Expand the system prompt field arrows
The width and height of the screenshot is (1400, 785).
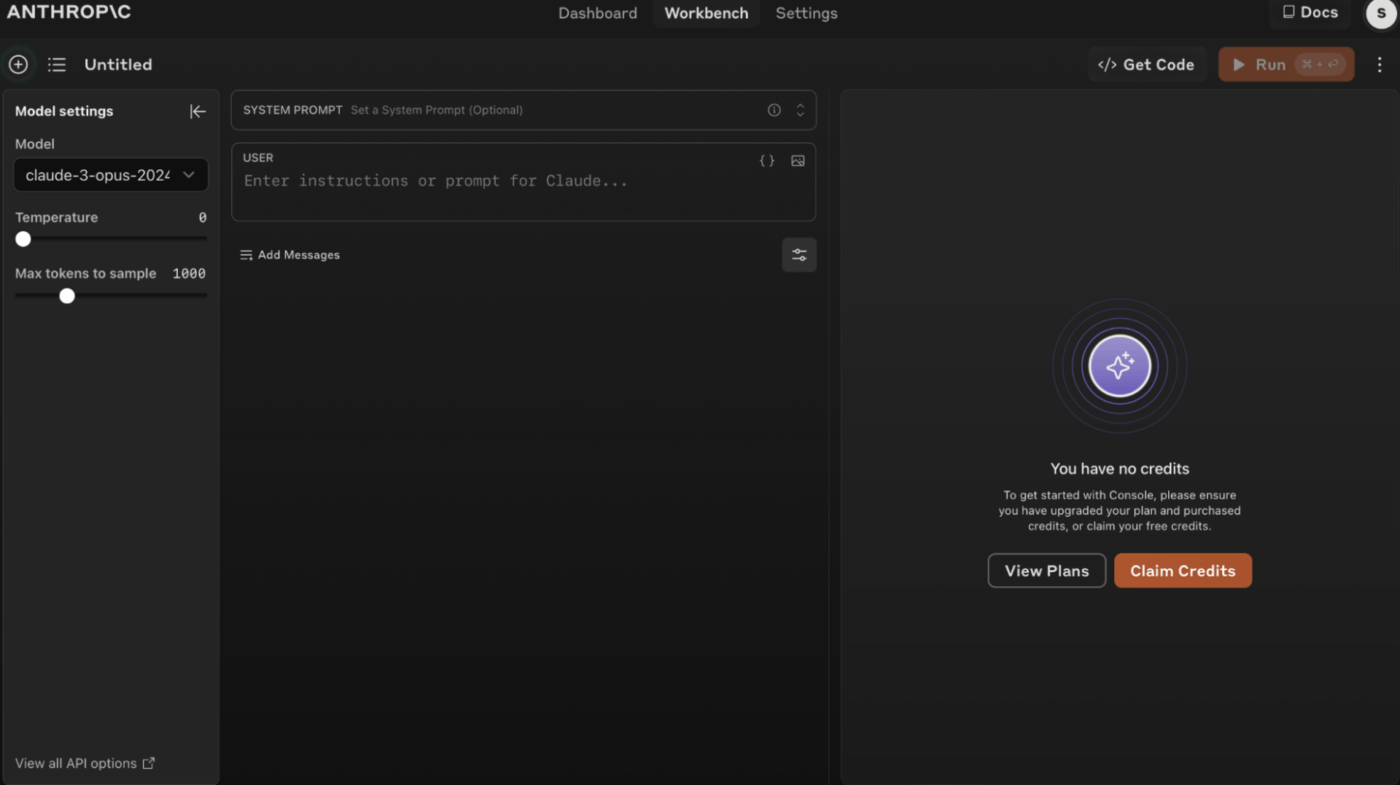pos(800,110)
